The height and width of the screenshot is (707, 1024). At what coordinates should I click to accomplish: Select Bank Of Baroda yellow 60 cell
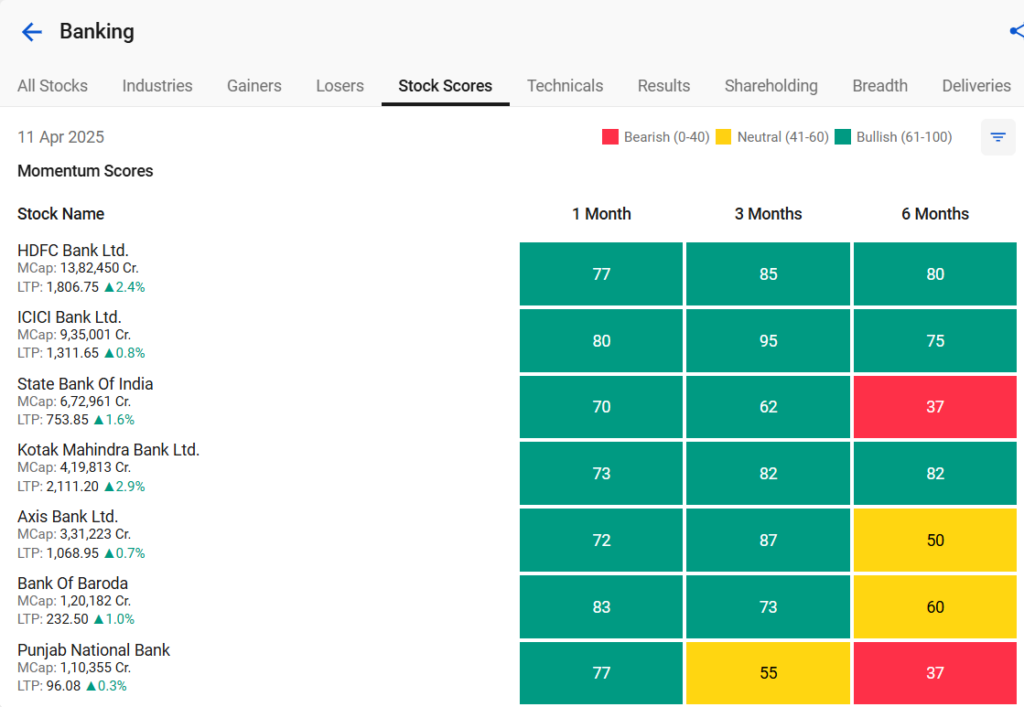(935, 606)
